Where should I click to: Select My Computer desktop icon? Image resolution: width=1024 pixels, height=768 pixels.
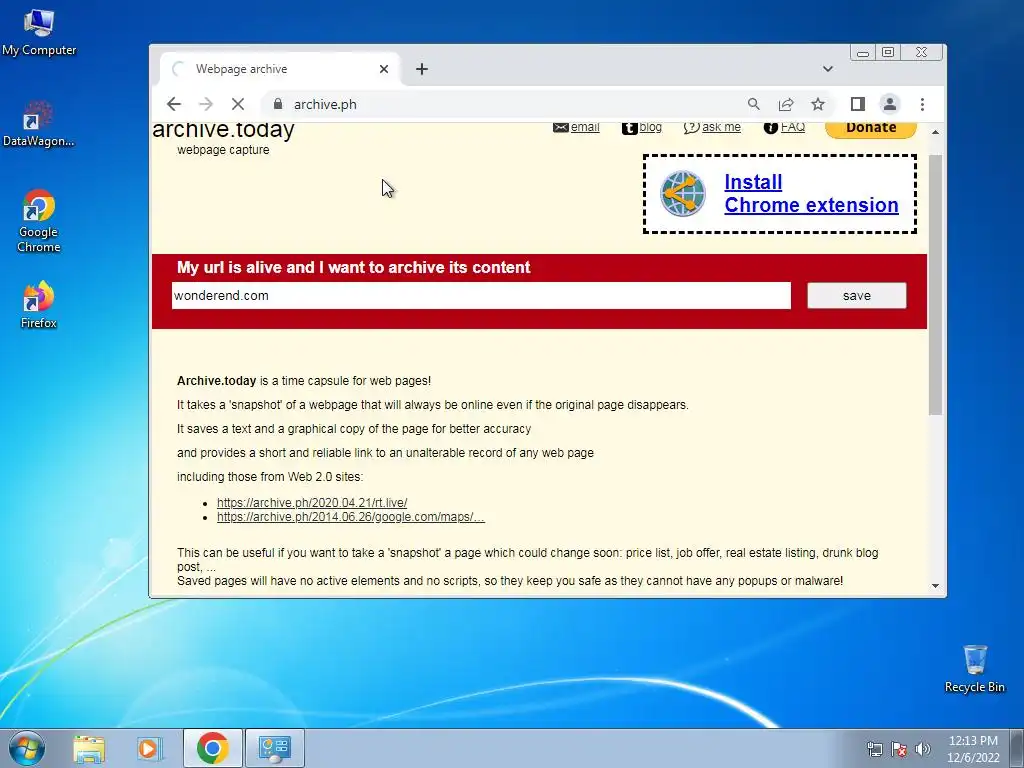point(39,33)
